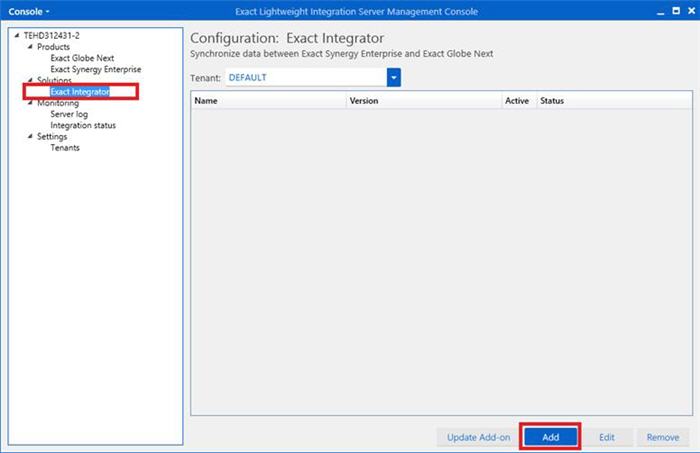This screenshot has height=453, width=700.
Task: Sort by Version column header
Action: pos(424,100)
